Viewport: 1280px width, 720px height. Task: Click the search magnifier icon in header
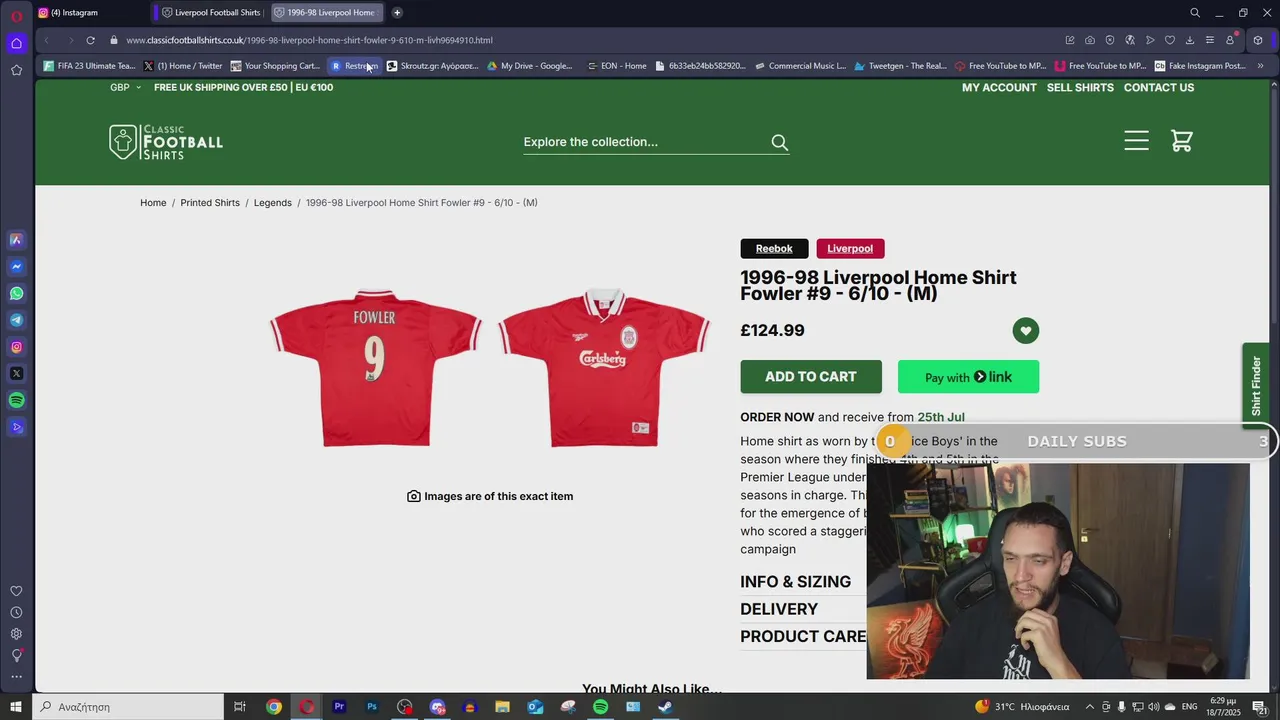click(x=780, y=142)
